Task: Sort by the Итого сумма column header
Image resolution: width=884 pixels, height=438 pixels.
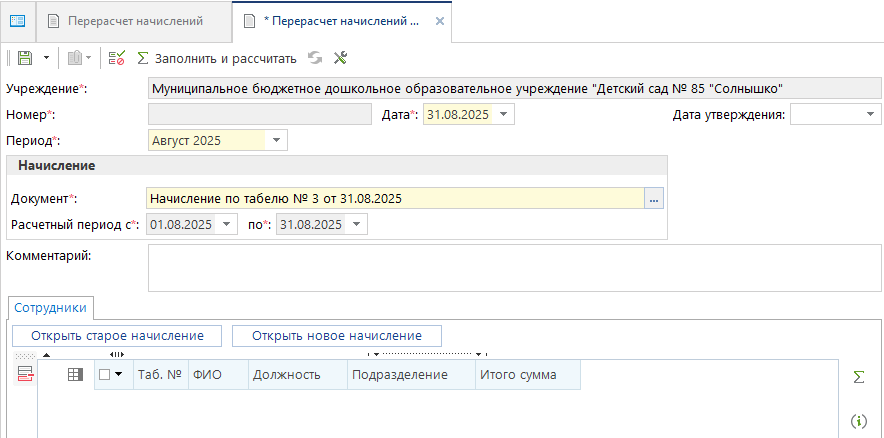Action: pyautogui.click(x=528, y=375)
